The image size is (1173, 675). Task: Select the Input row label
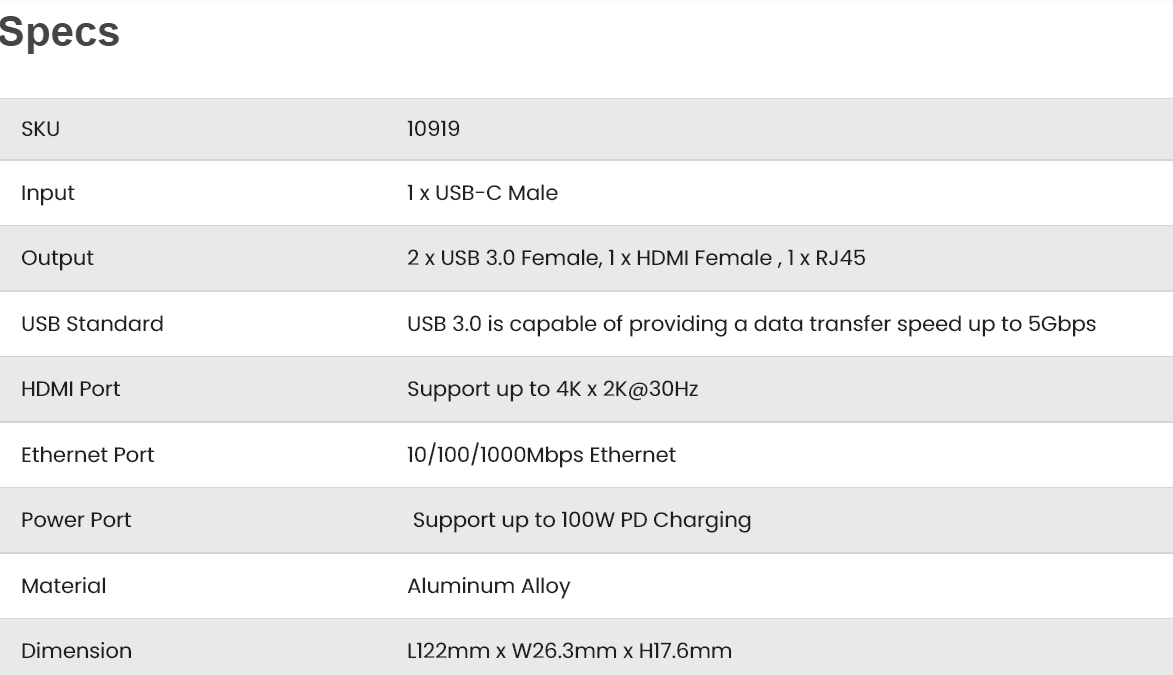tap(48, 193)
